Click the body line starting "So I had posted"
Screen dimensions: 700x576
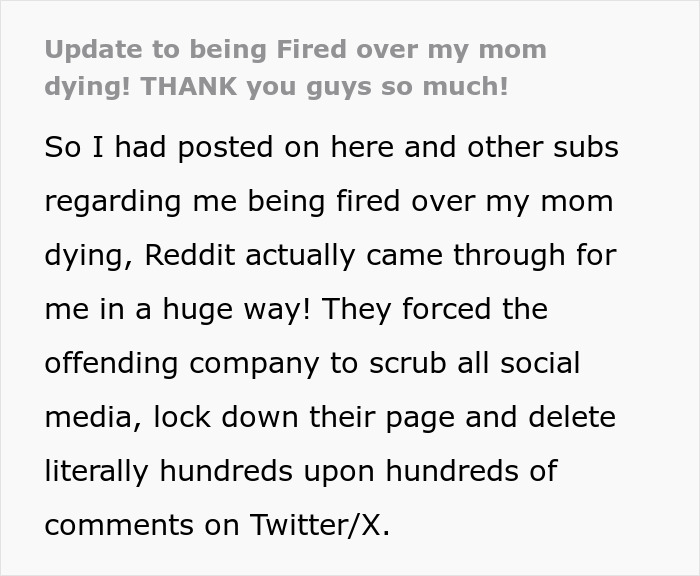pos(331,147)
